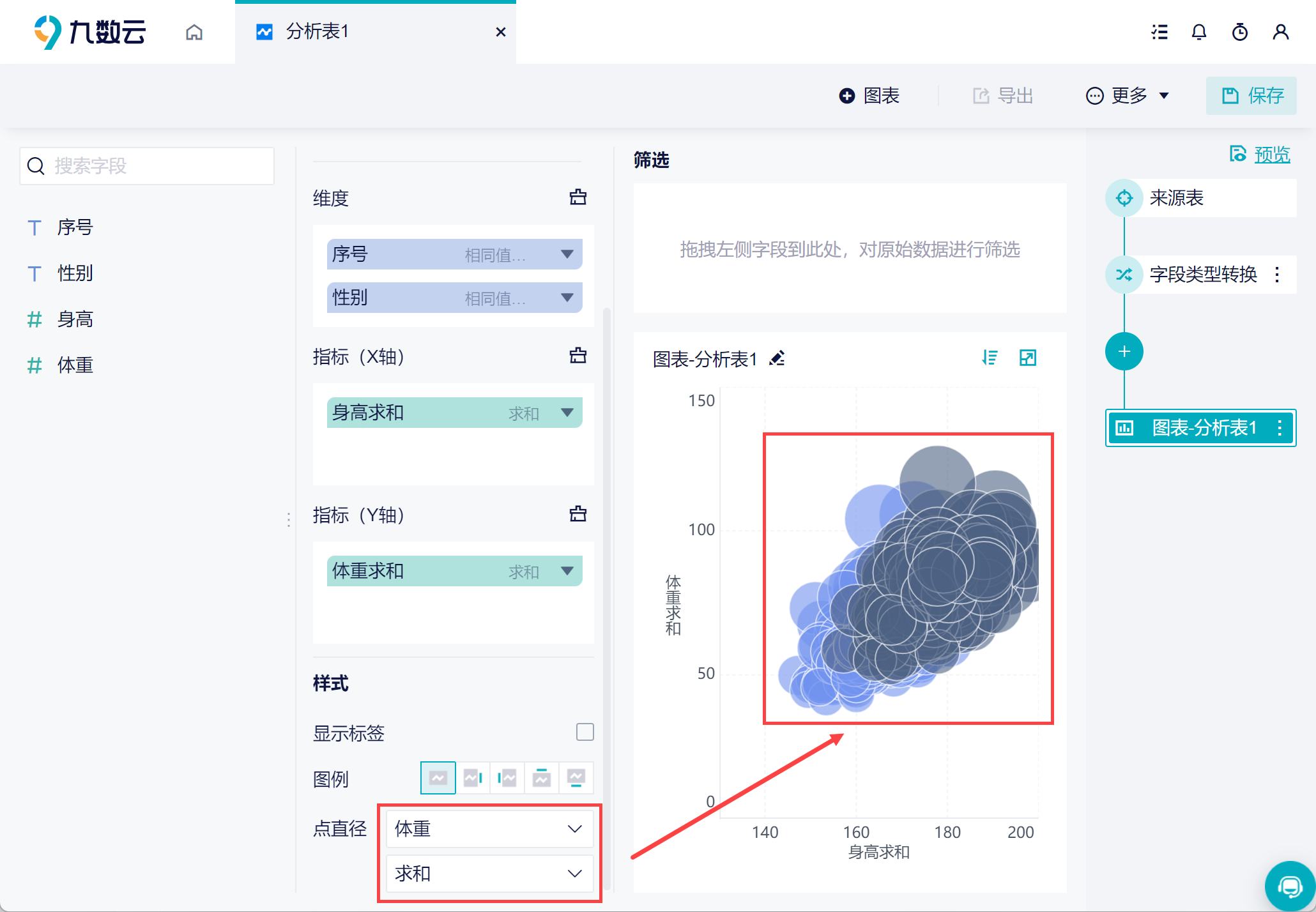
Task: Select the first legend position option
Action: click(438, 778)
